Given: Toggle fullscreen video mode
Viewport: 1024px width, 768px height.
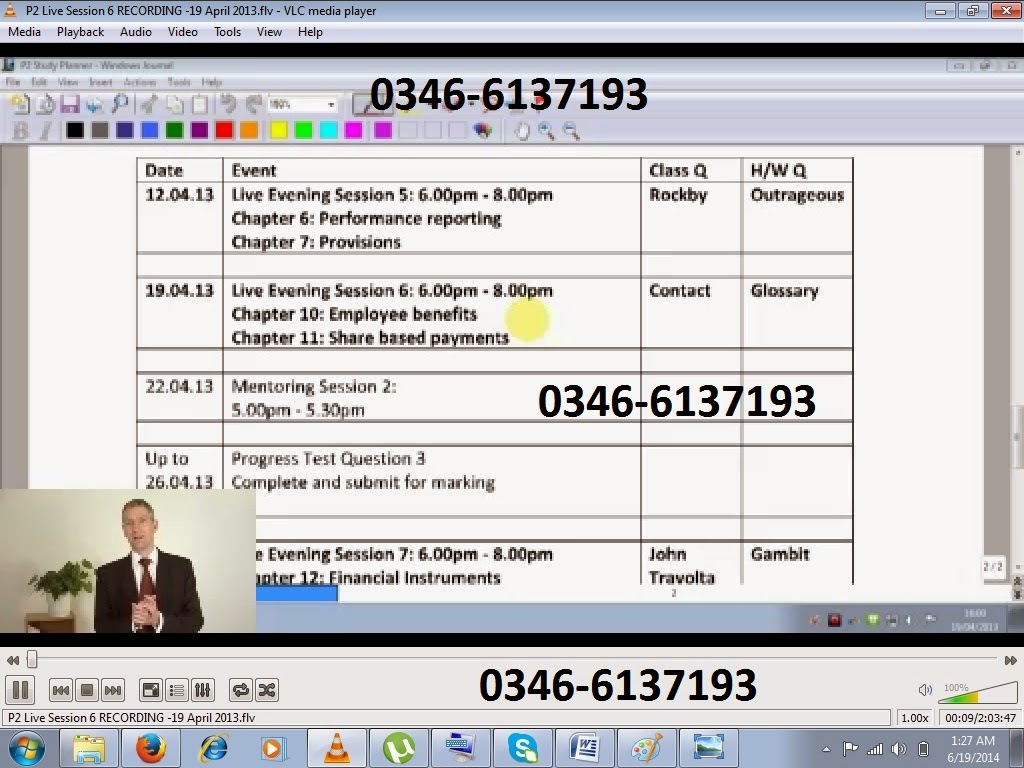Looking at the screenshot, I should [x=151, y=690].
